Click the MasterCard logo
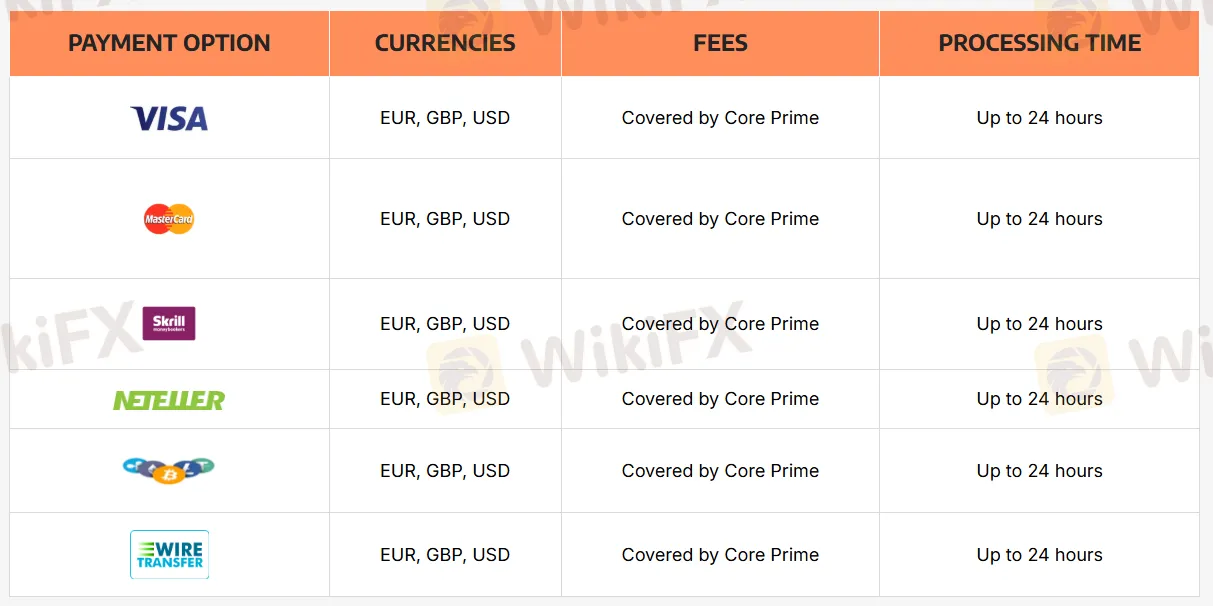The height and width of the screenshot is (606, 1213). click(169, 219)
